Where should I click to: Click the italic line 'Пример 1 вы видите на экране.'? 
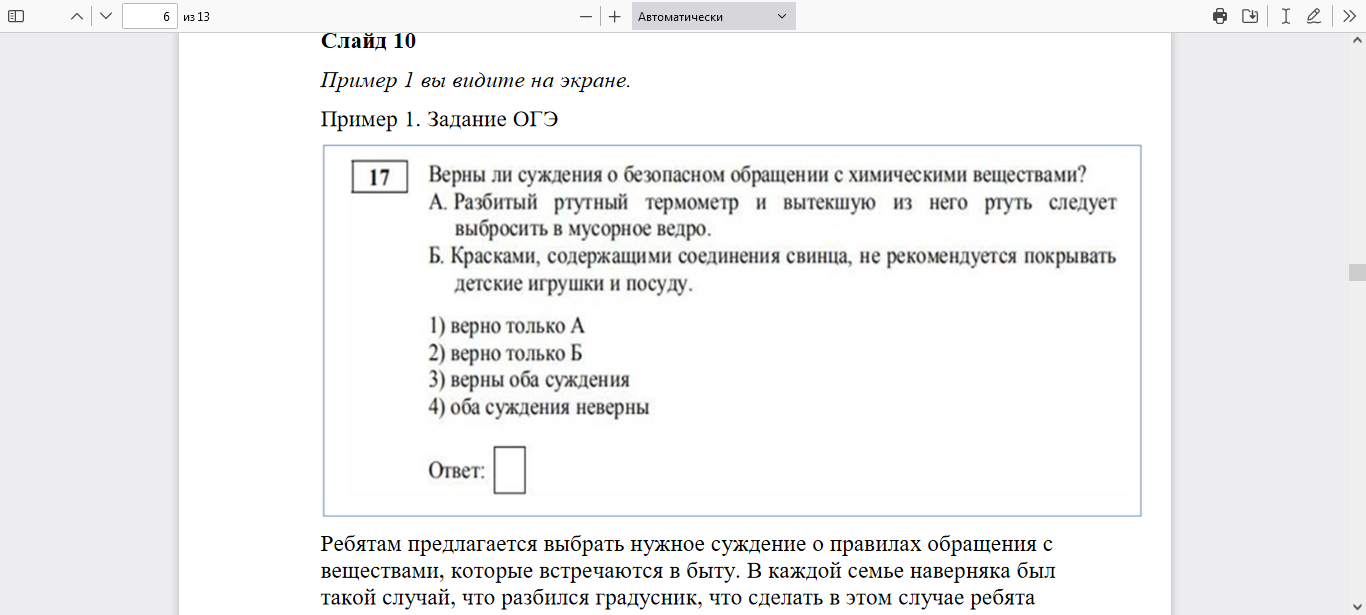coord(476,81)
